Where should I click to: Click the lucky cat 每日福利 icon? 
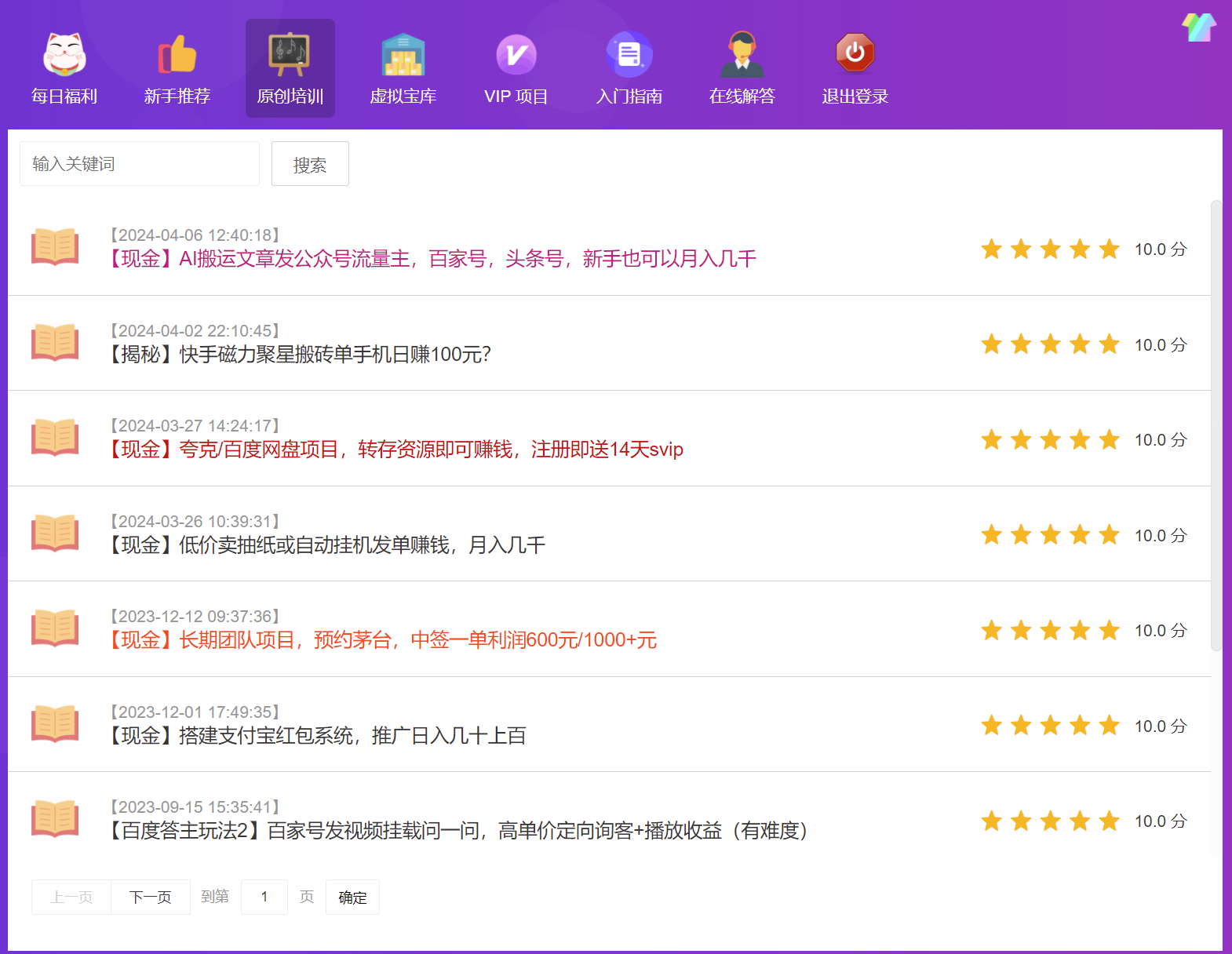click(64, 54)
